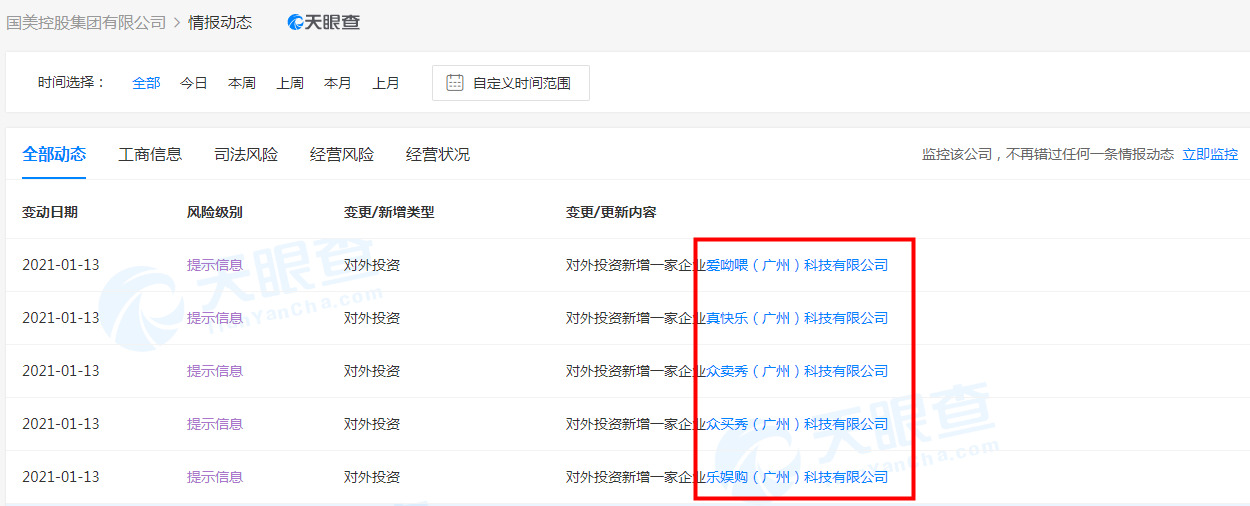Switch to 工商信息 tab
This screenshot has width=1250, height=506.
coord(150,154)
